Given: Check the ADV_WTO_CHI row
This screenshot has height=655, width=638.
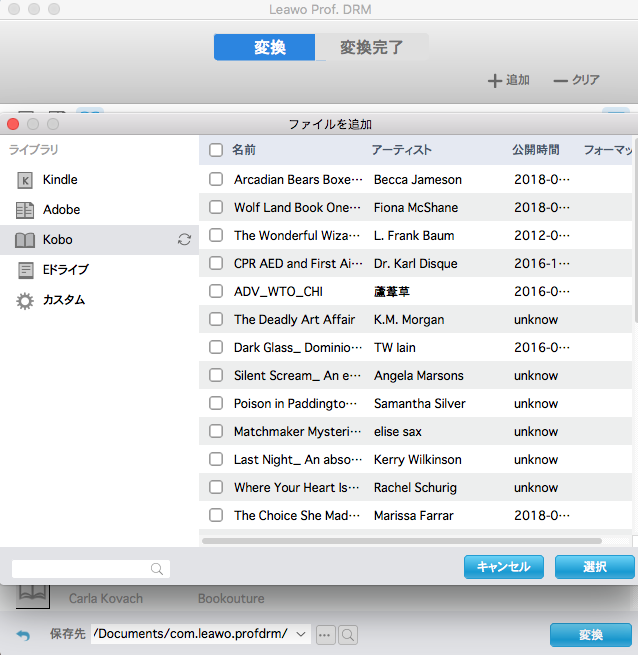Looking at the screenshot, I should tap(216, 292).
